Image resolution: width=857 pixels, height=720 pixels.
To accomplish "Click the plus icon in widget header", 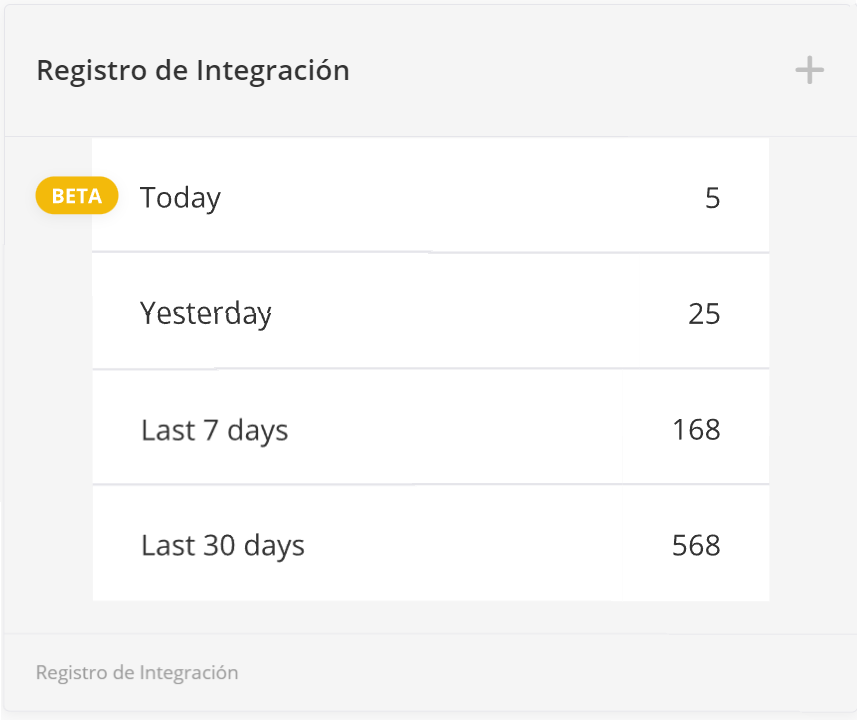I will [809, 71].
